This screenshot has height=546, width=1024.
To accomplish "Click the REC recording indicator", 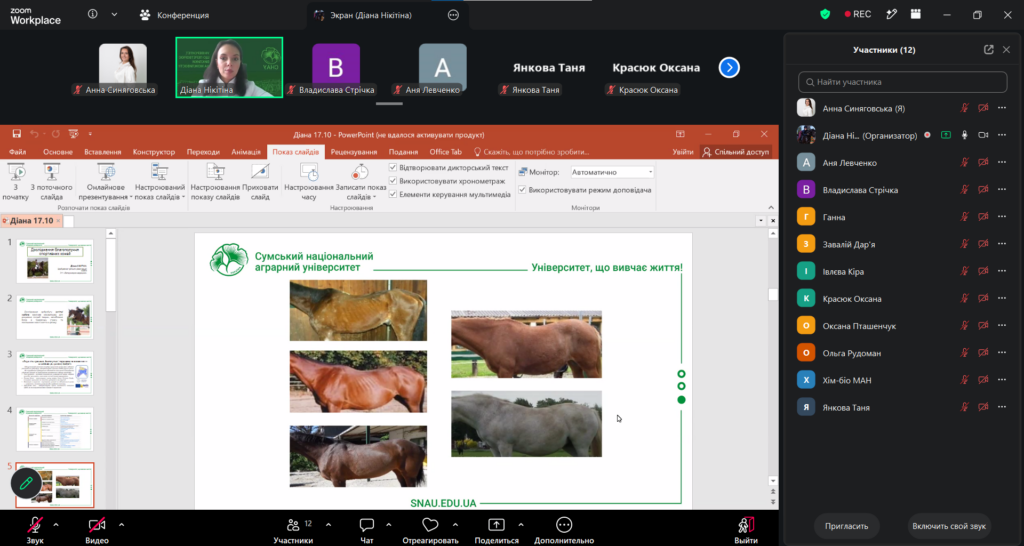I will click(x=857, y=14).
